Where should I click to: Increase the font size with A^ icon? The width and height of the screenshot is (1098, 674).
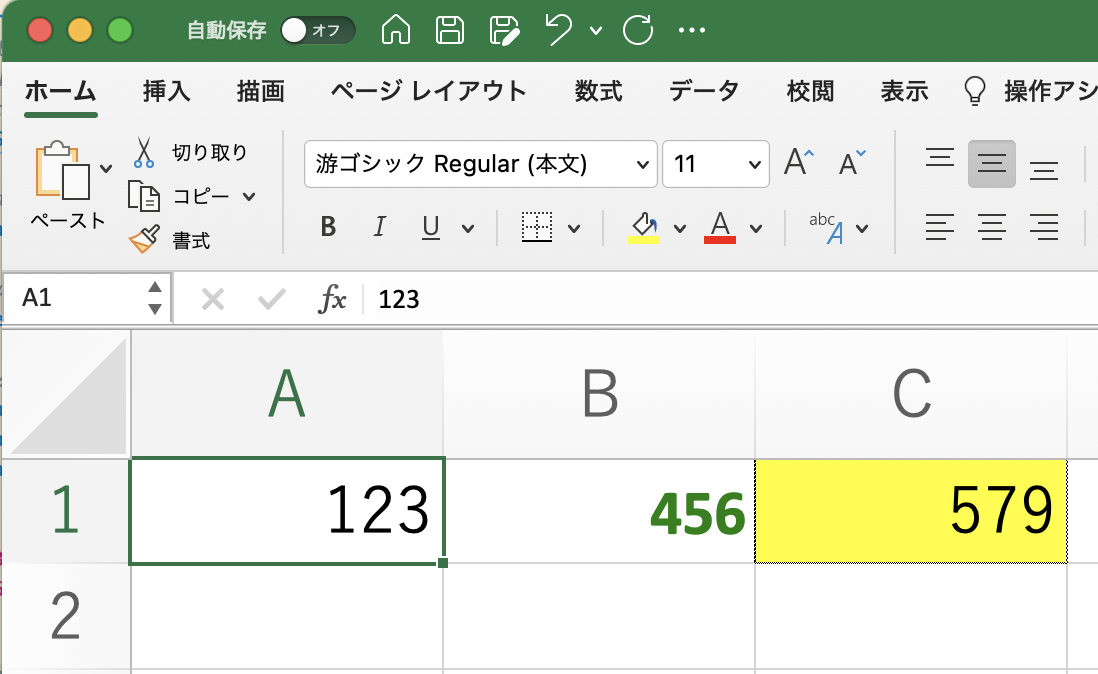[797, 162]
